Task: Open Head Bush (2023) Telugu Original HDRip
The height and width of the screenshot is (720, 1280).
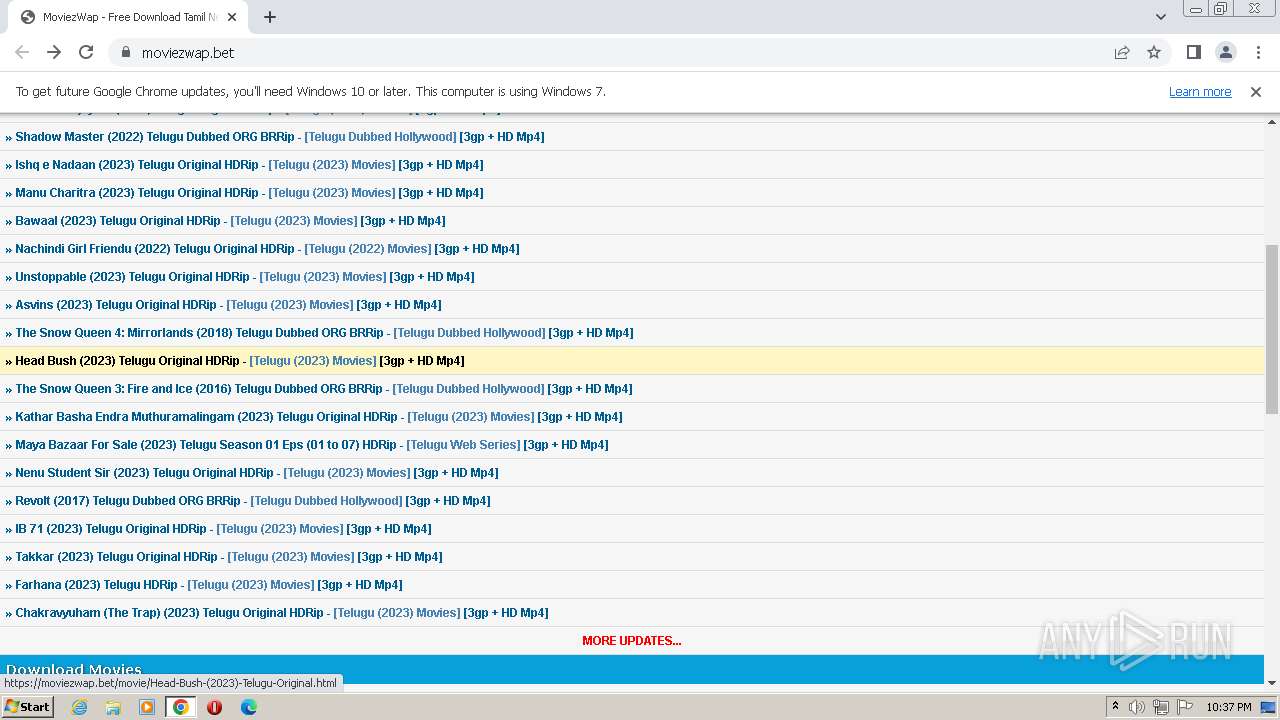Action: (127, 361)
